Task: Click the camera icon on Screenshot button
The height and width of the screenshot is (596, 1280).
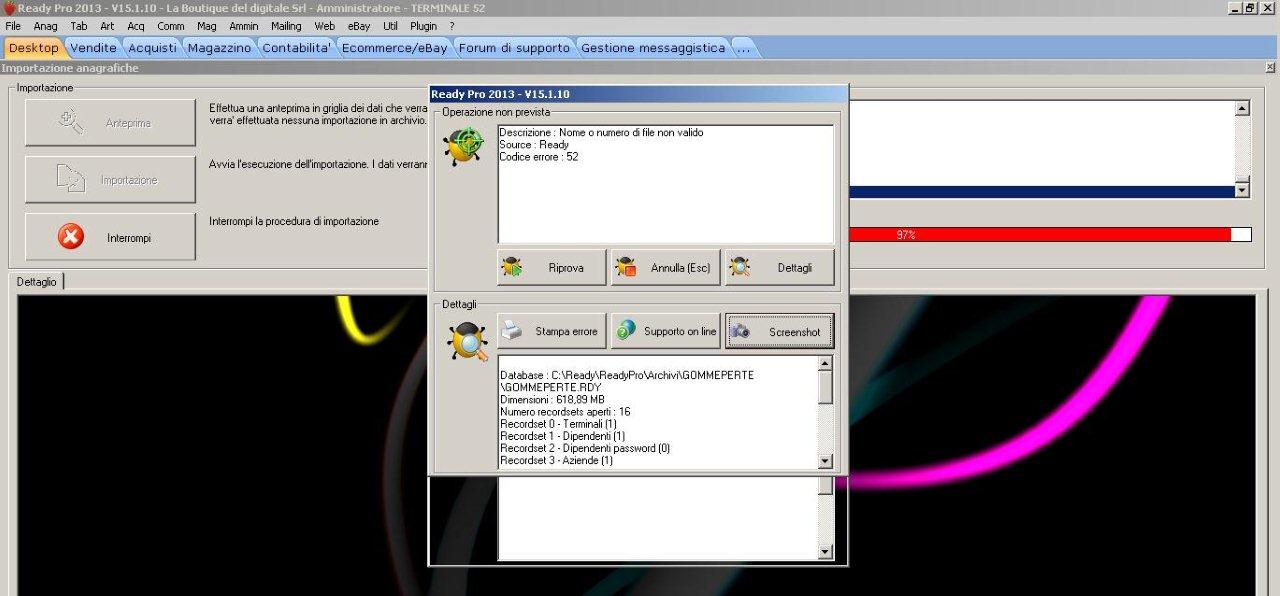Action: click(x=740, y=331)
